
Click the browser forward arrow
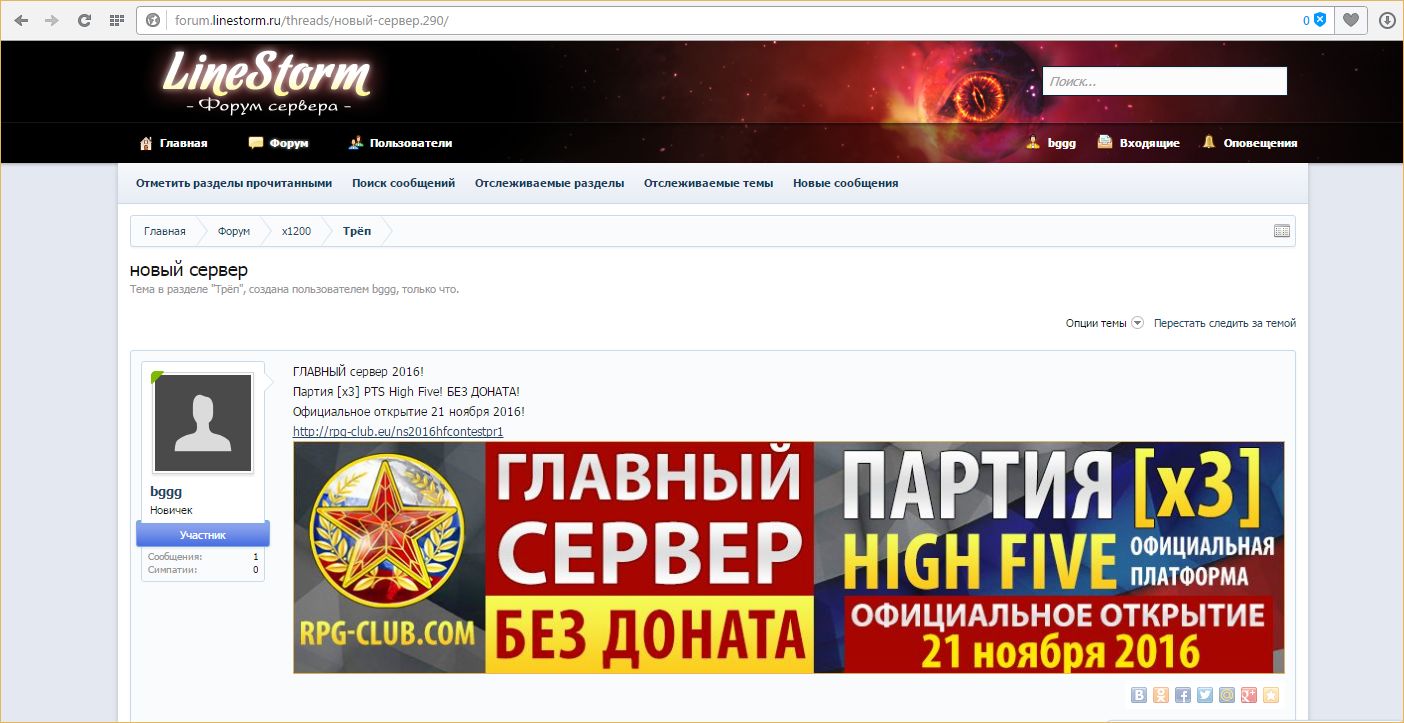[x=52, y=20]
